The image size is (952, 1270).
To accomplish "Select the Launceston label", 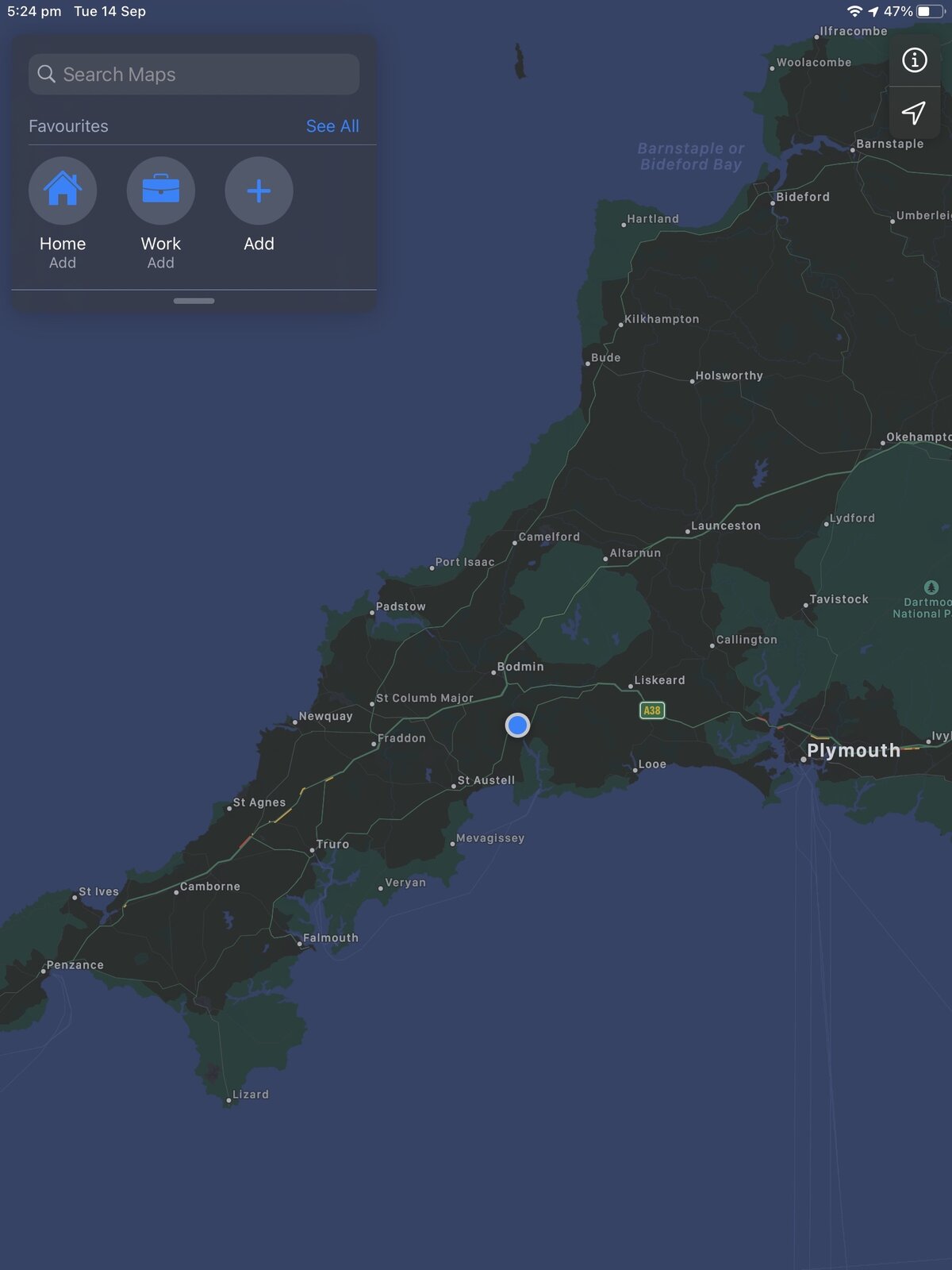I will click(725, 525).
